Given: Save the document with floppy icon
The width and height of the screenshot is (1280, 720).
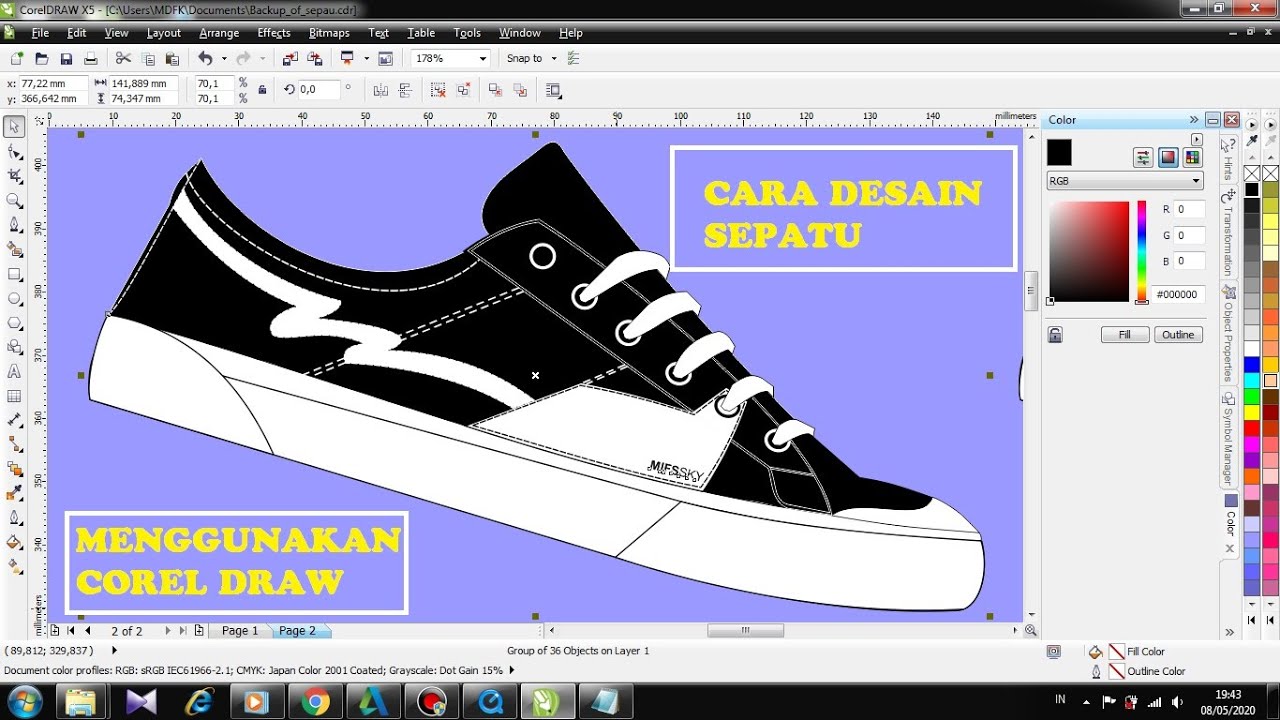Looking at the screenshot, I should tap(66, 59).
